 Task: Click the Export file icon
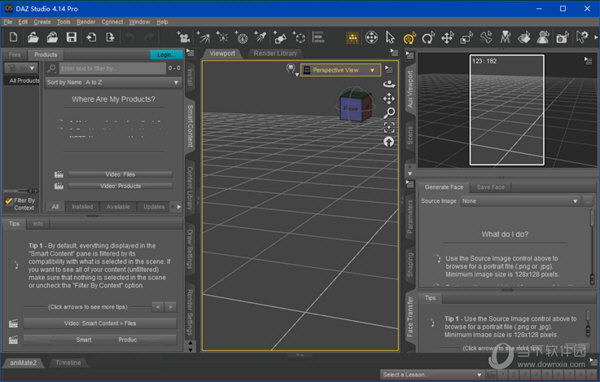coord(110,38)
